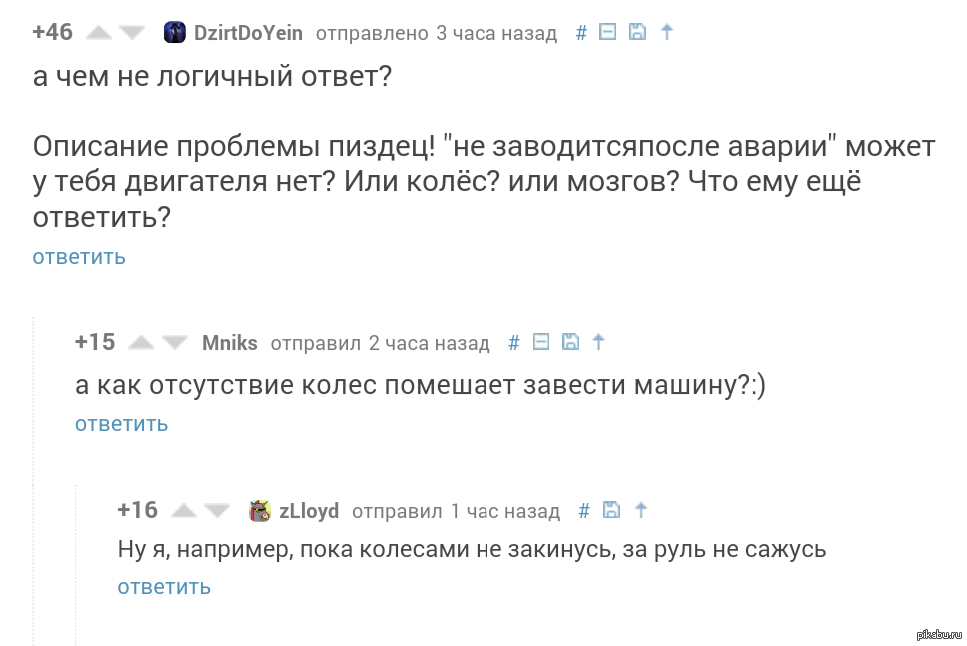Open the hash permalink of zLloyd comment

coord(584,511)
